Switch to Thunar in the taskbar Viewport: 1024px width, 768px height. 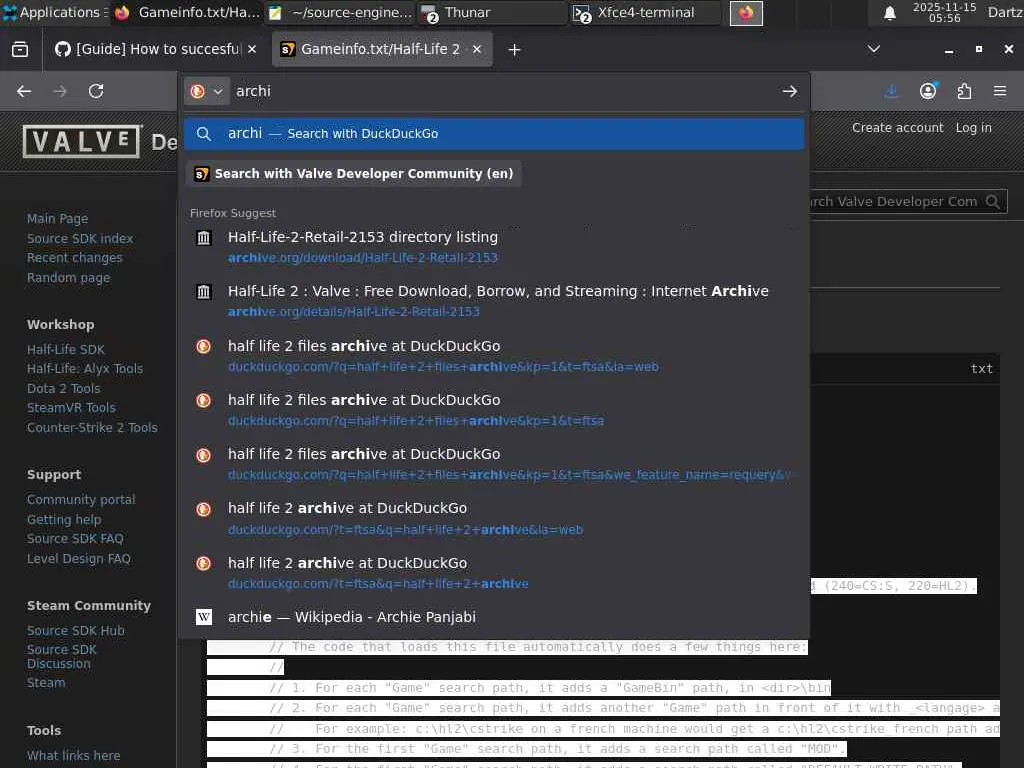492,12
